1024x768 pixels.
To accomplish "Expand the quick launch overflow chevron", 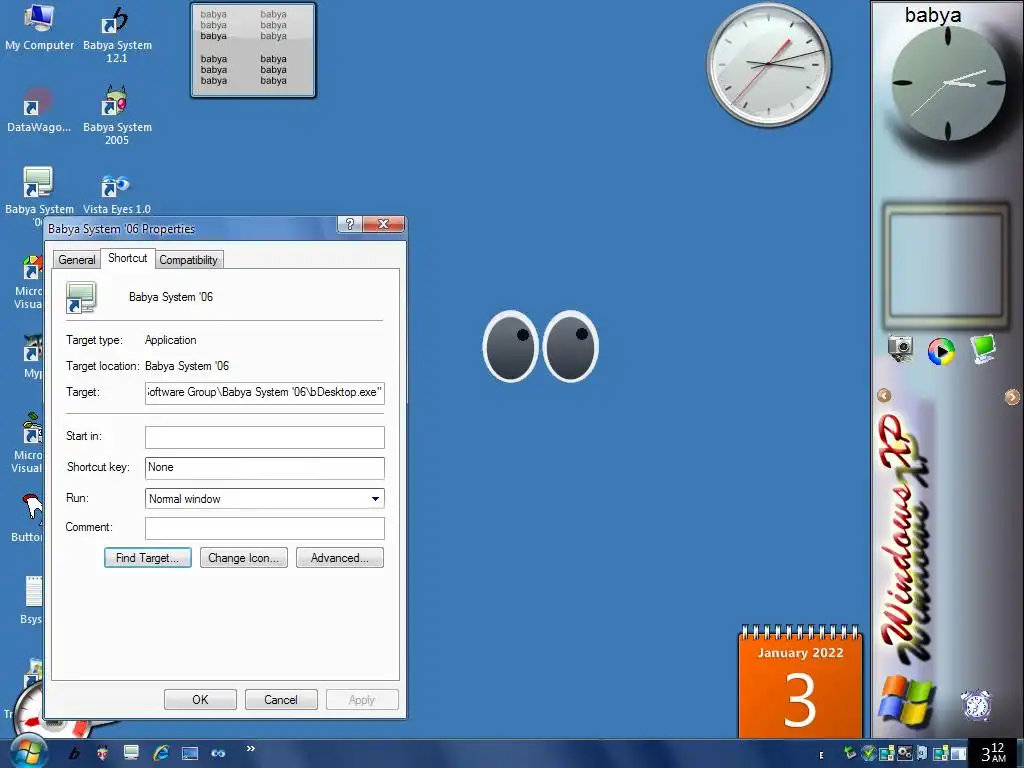I will coord(250,748).
